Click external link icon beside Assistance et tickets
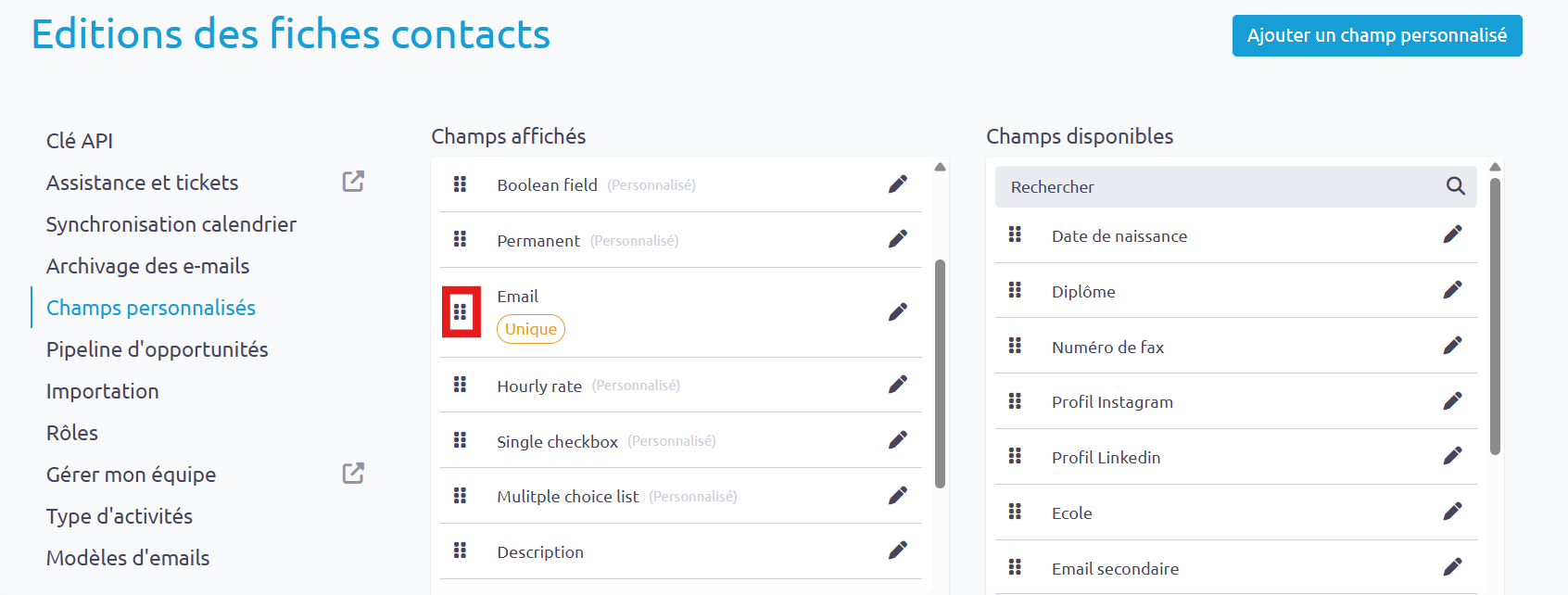 tap(353, 182)
